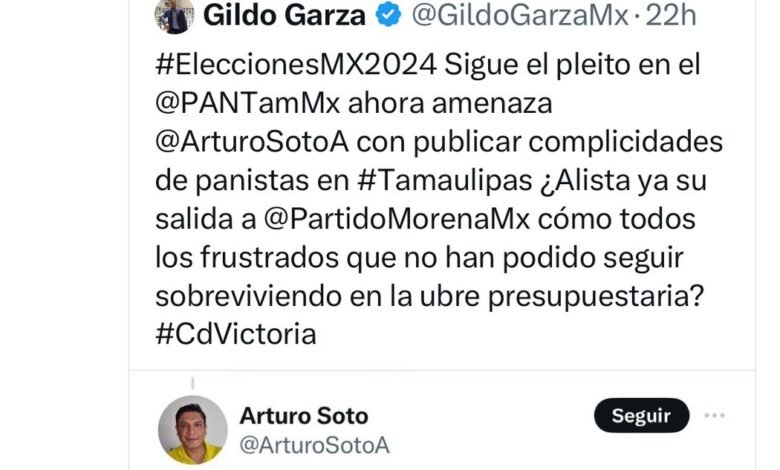Open the three-dot more options menu
780x470 pixels.
point(714,415)
